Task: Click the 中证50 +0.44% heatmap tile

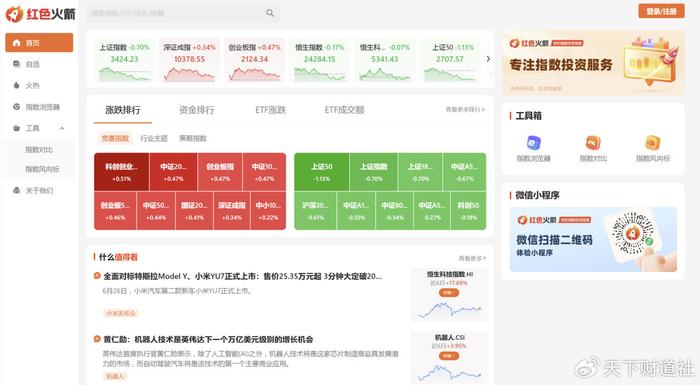Action: (156, 211)
